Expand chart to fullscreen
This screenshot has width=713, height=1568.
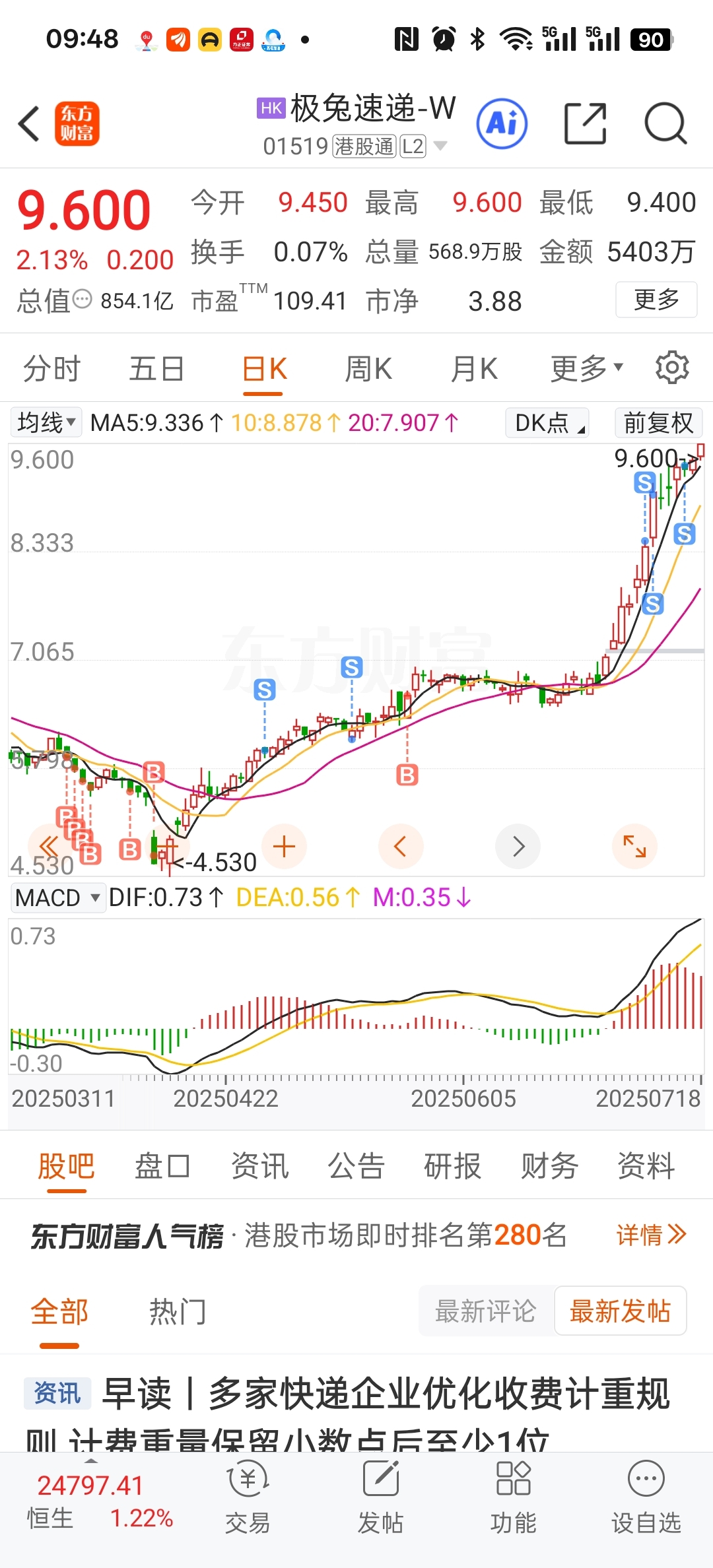click(x=634, y=846)
